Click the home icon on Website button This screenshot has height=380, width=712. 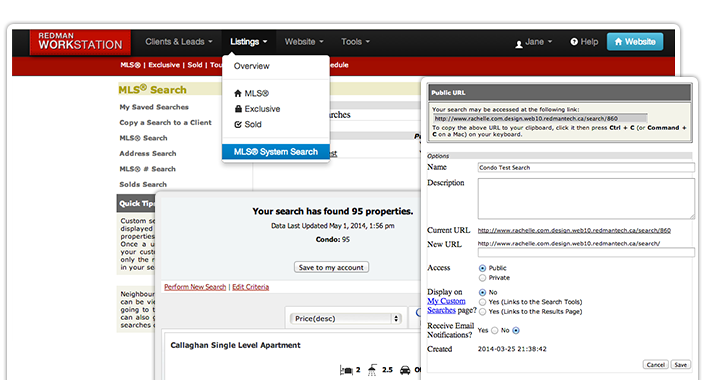[618, 42]
